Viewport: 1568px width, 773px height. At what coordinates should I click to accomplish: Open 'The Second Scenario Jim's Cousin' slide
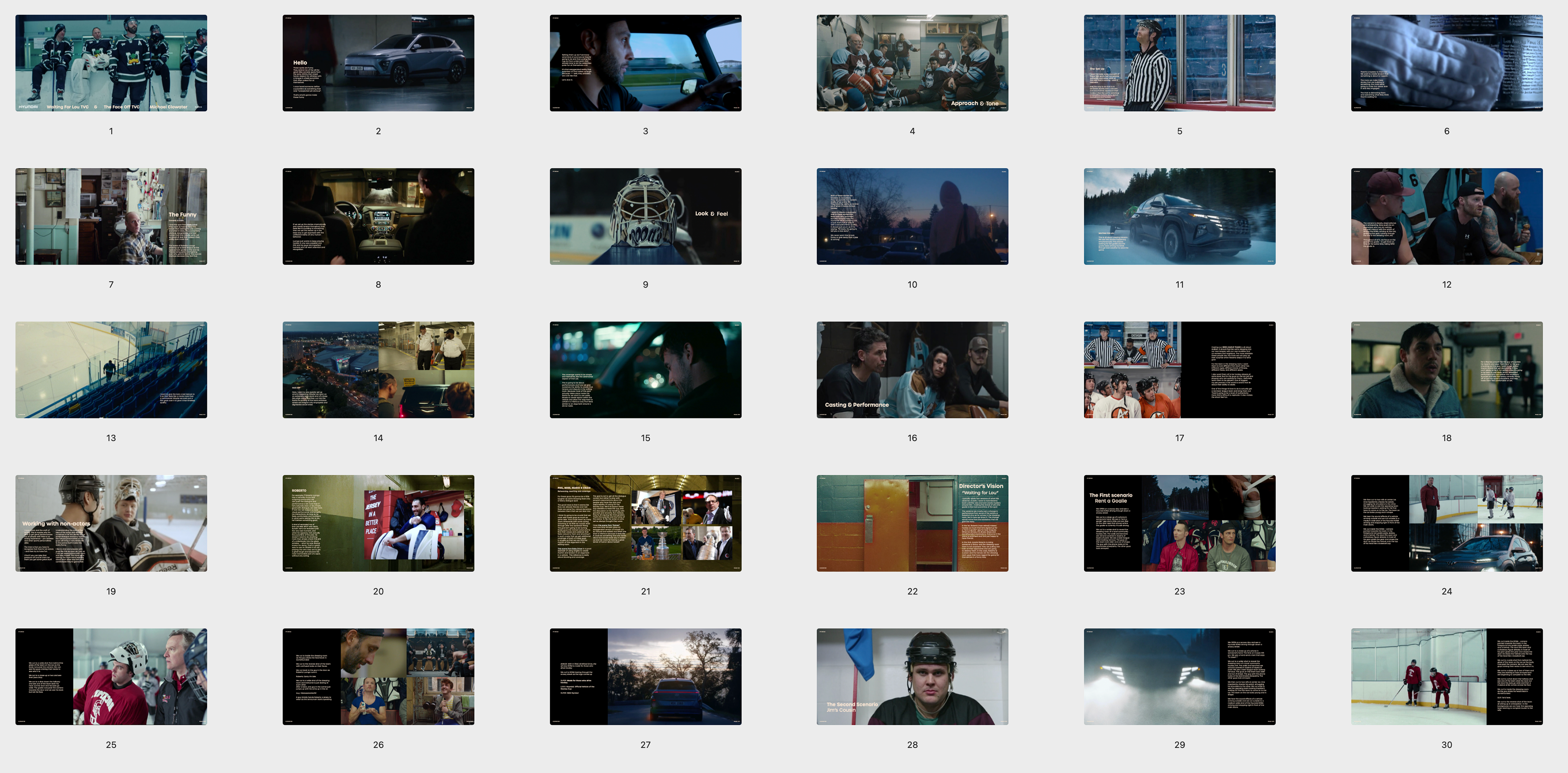(x=912, y=677)
